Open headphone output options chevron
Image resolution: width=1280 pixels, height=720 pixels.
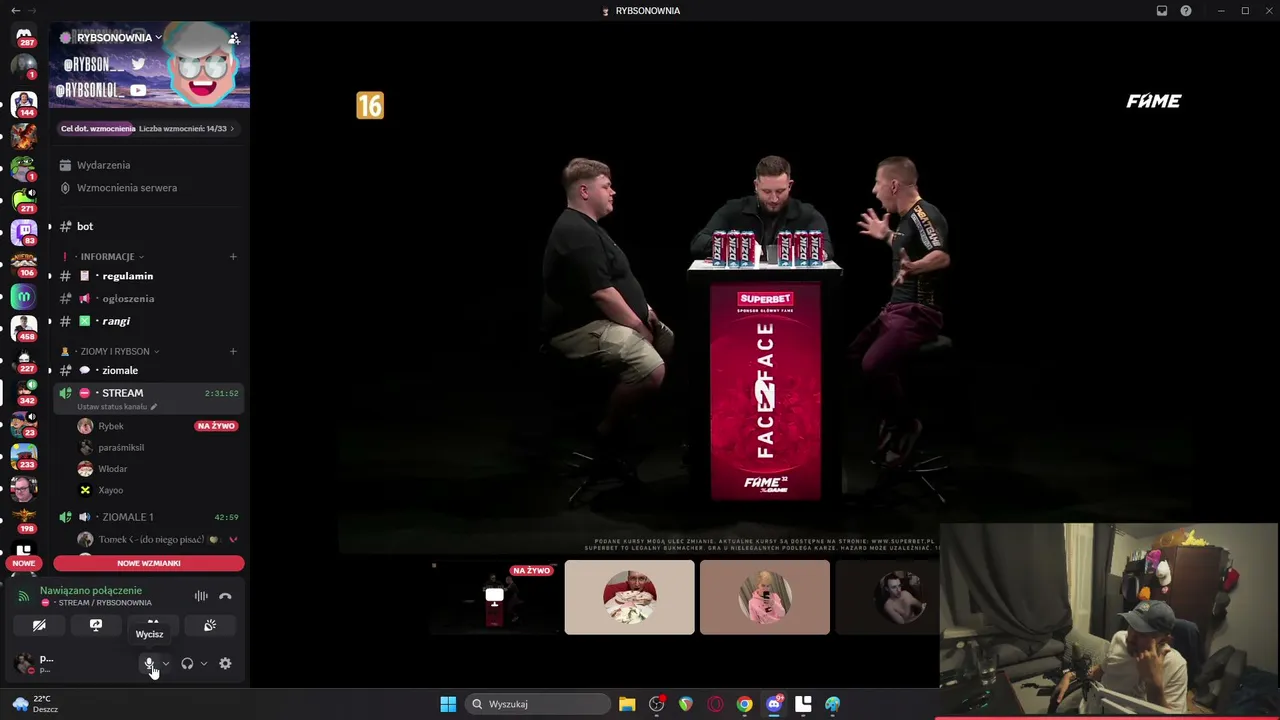pos(204,663)
